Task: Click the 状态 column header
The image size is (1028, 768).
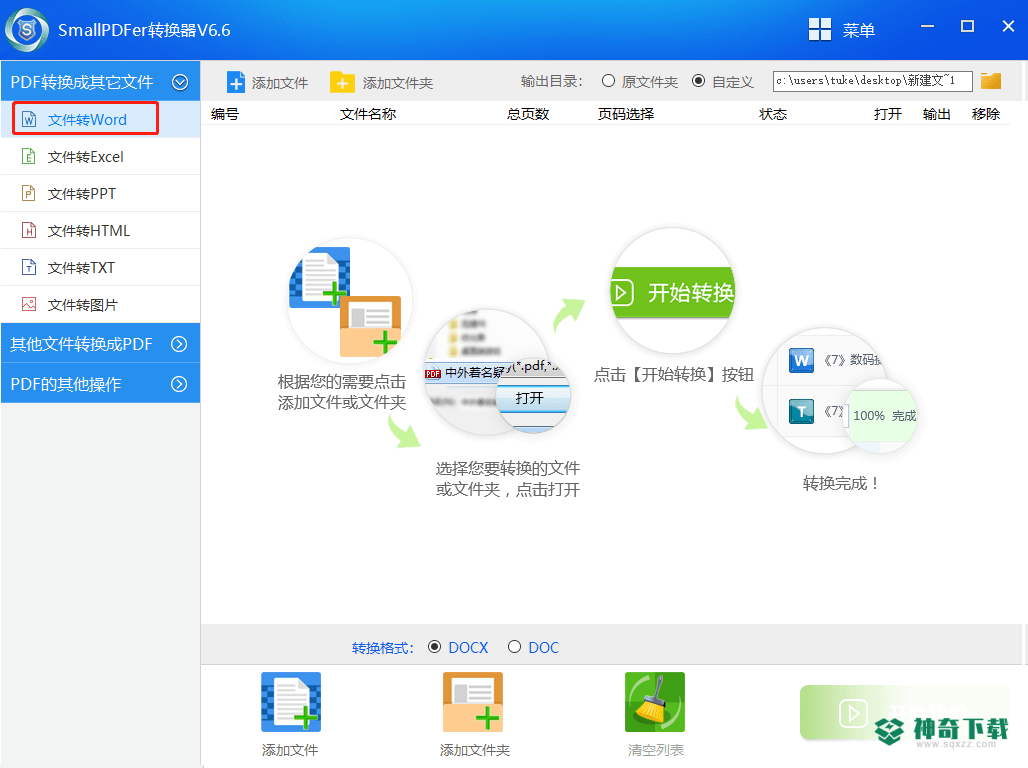Action: 773,113
